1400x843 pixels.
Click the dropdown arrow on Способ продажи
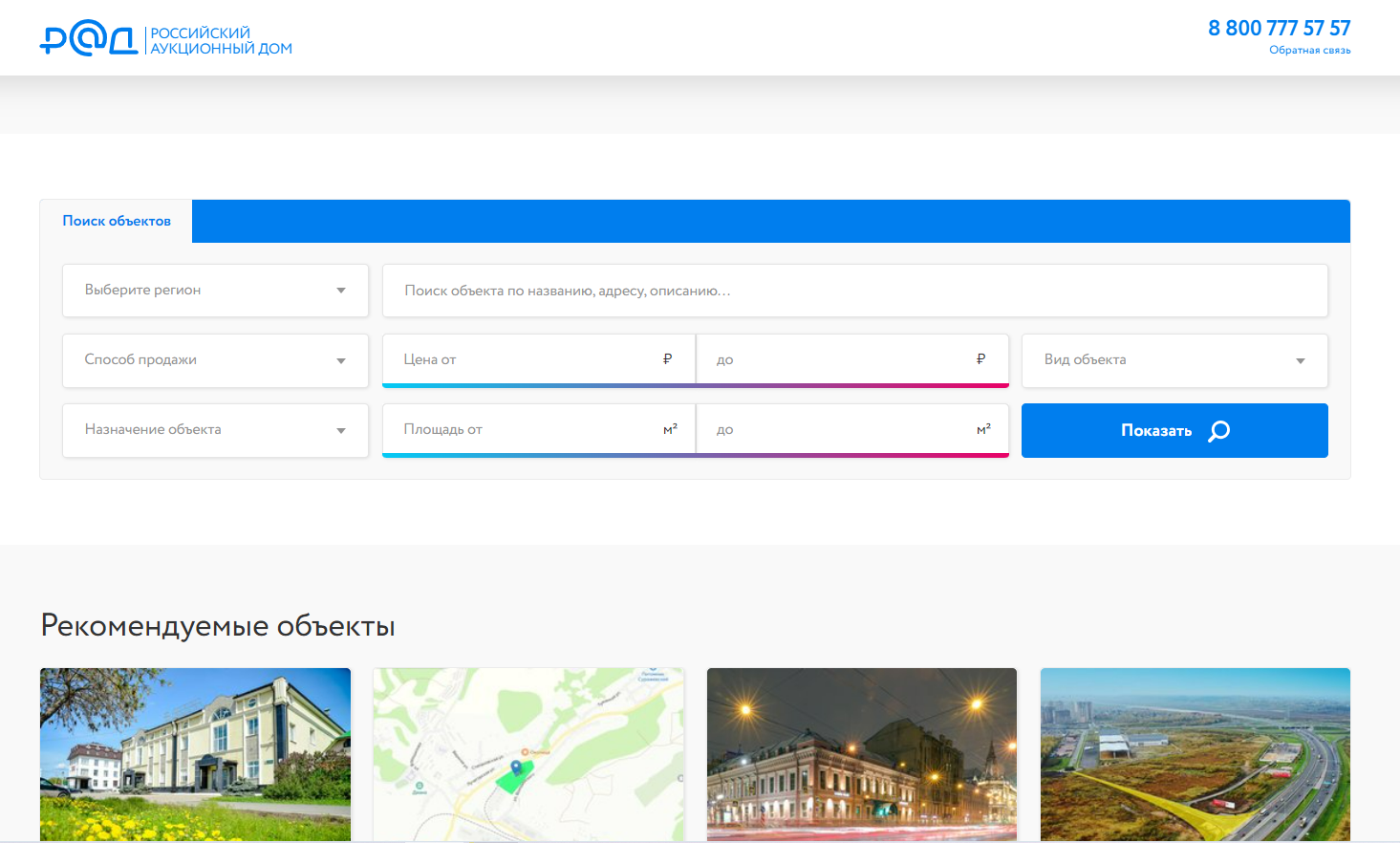point(340,360)
